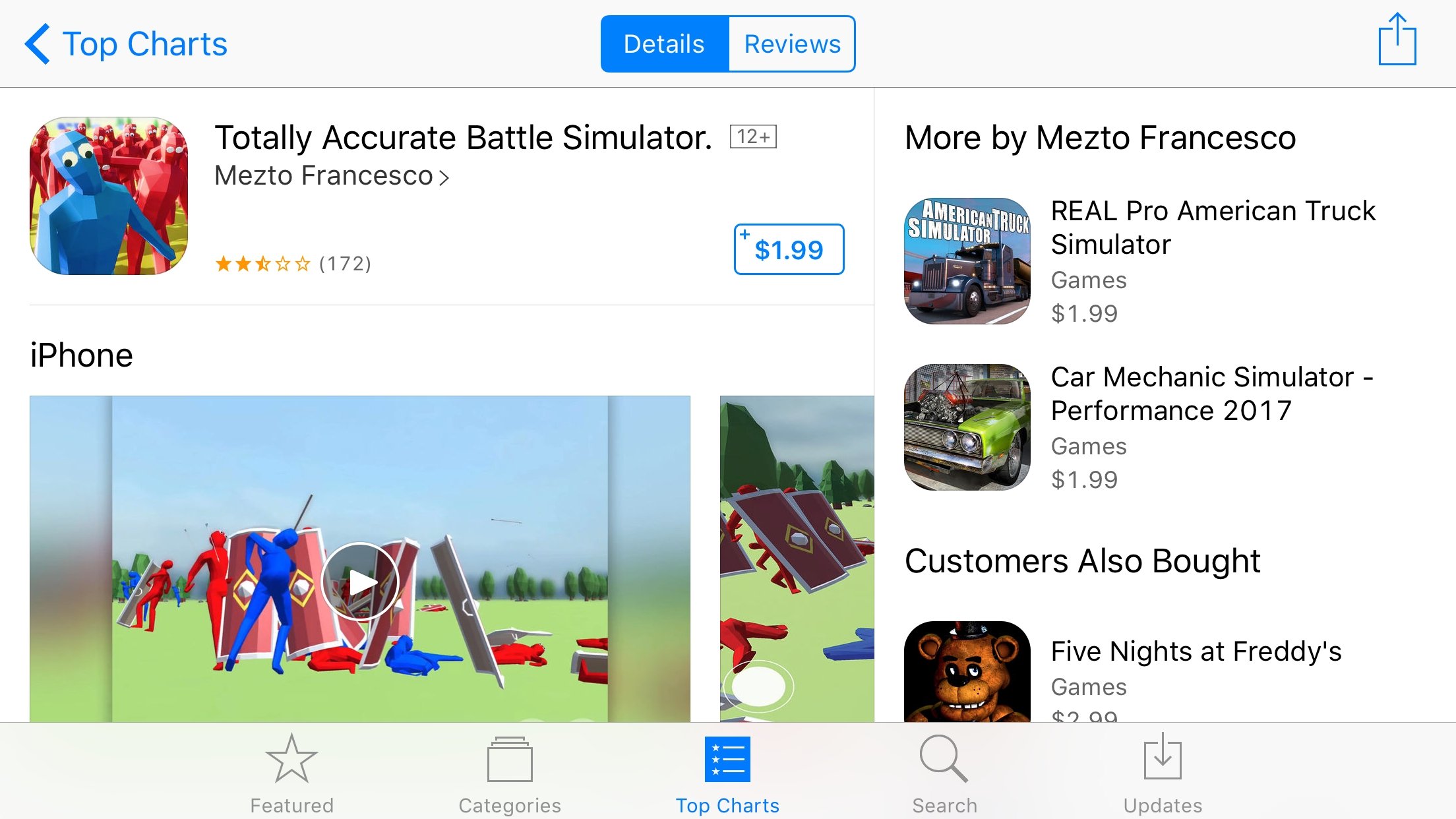1456x819 pixels.
Task: Buy the app for $1.99
Action: pos(789,249)
